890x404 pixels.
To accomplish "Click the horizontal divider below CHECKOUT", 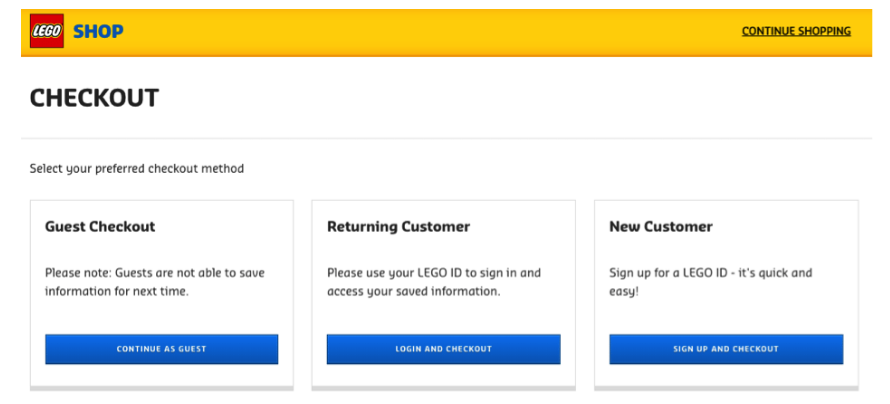I will (x=446, y=138).
